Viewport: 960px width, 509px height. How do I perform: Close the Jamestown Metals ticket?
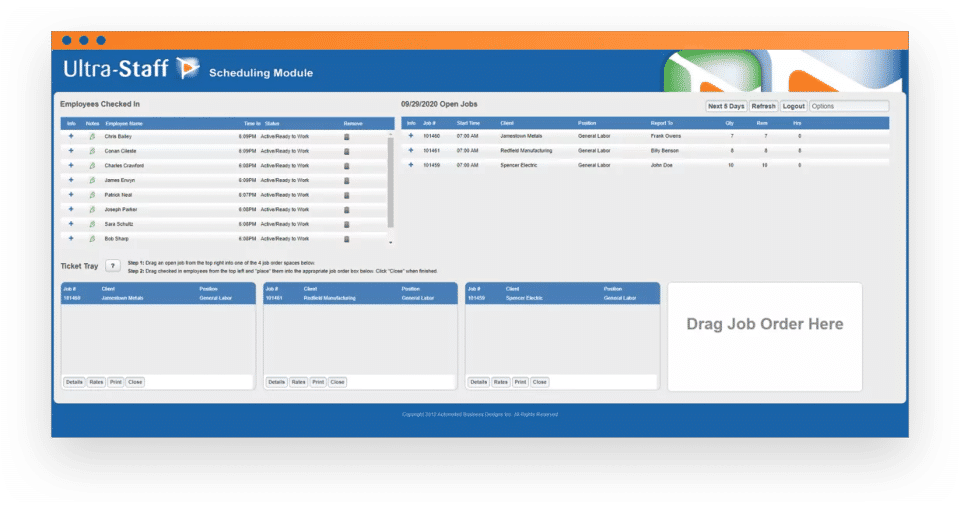pyautogui.click(x=135, y=382)
